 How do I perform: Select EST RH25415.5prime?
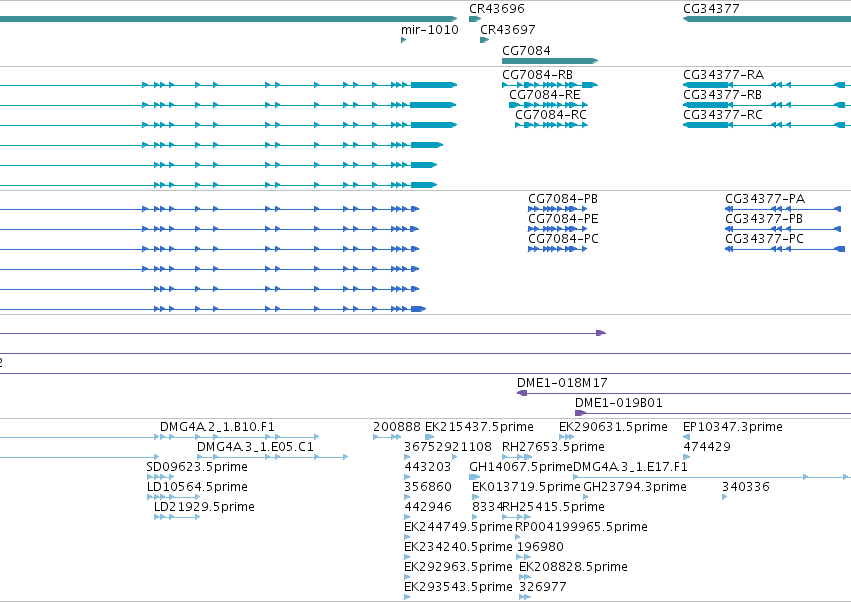553,508
